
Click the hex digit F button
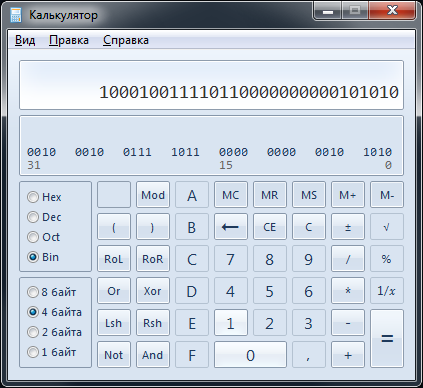(x=192, y=355)
